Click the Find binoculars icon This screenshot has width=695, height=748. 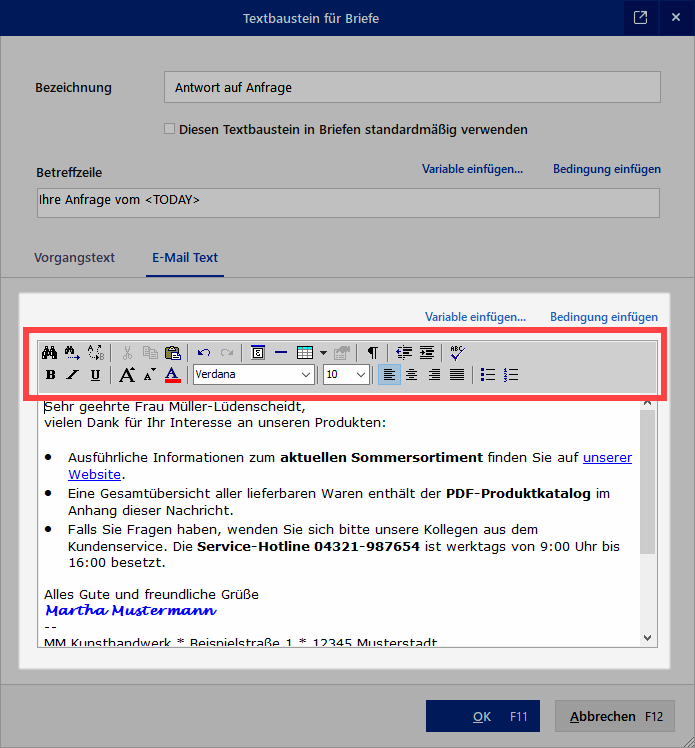click(x=50, y=352)
